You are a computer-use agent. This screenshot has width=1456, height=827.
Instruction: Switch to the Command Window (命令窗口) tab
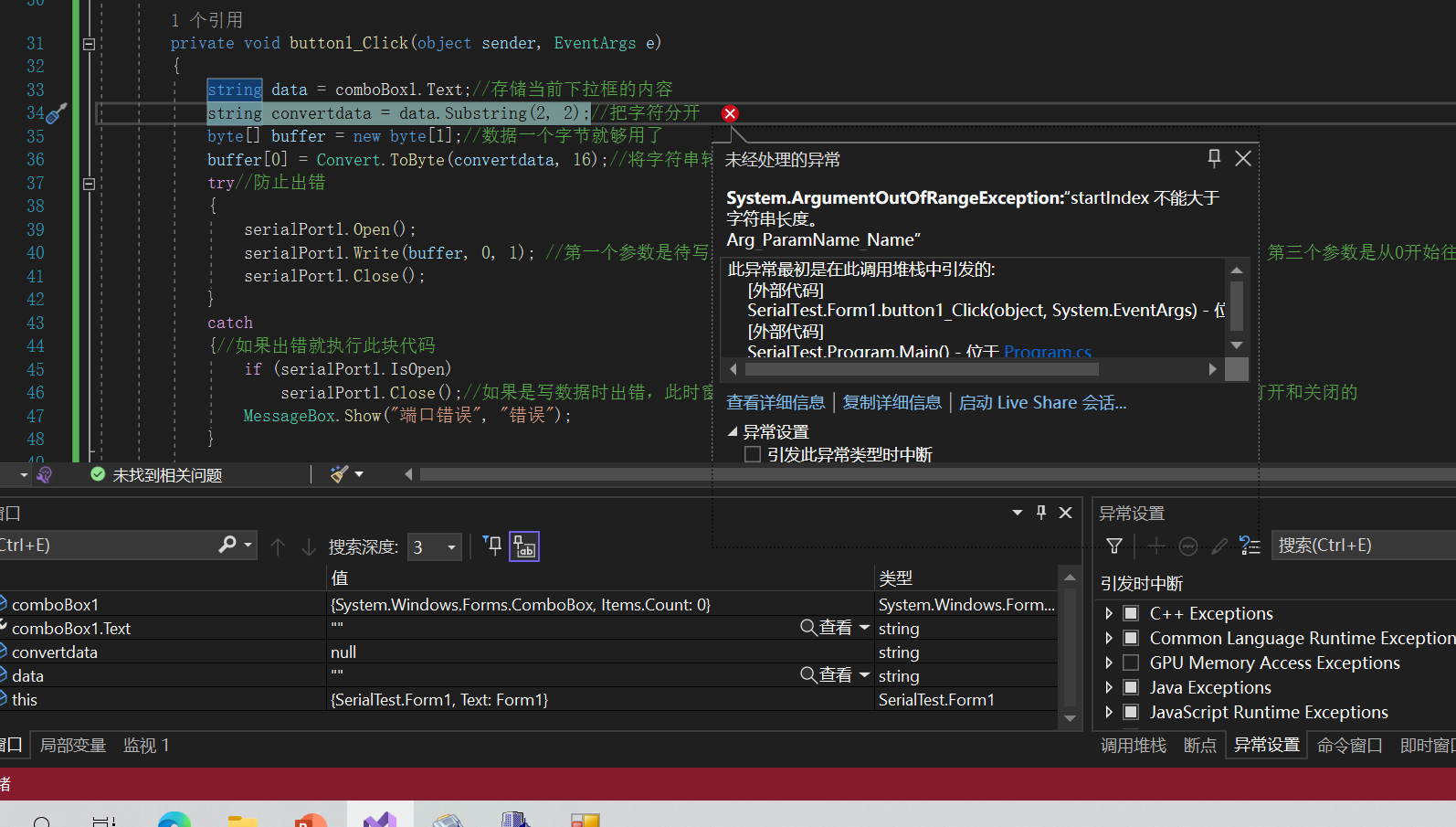click(x=1350, y=746)
